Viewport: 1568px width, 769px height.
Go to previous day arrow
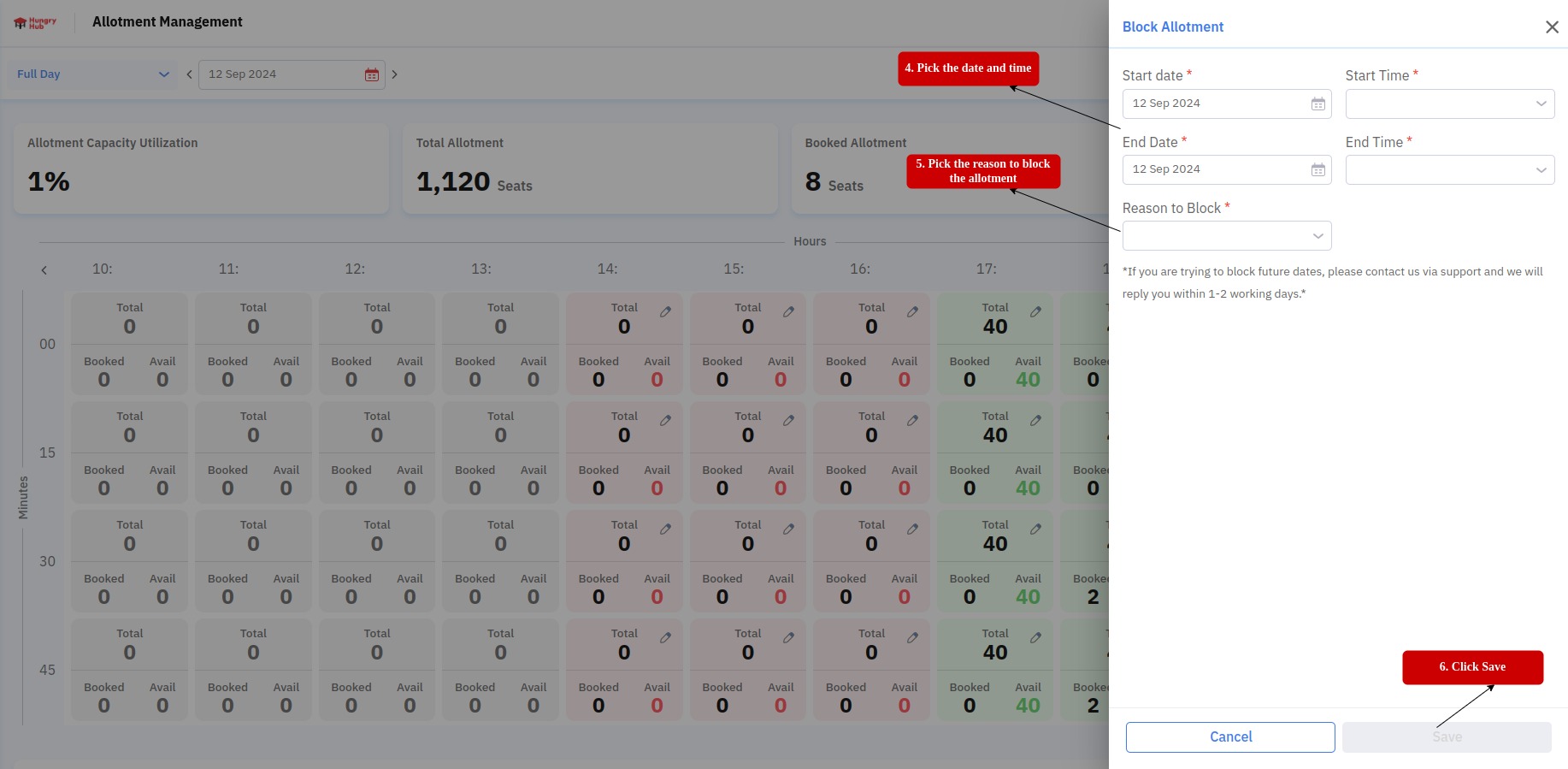point(189,74)
